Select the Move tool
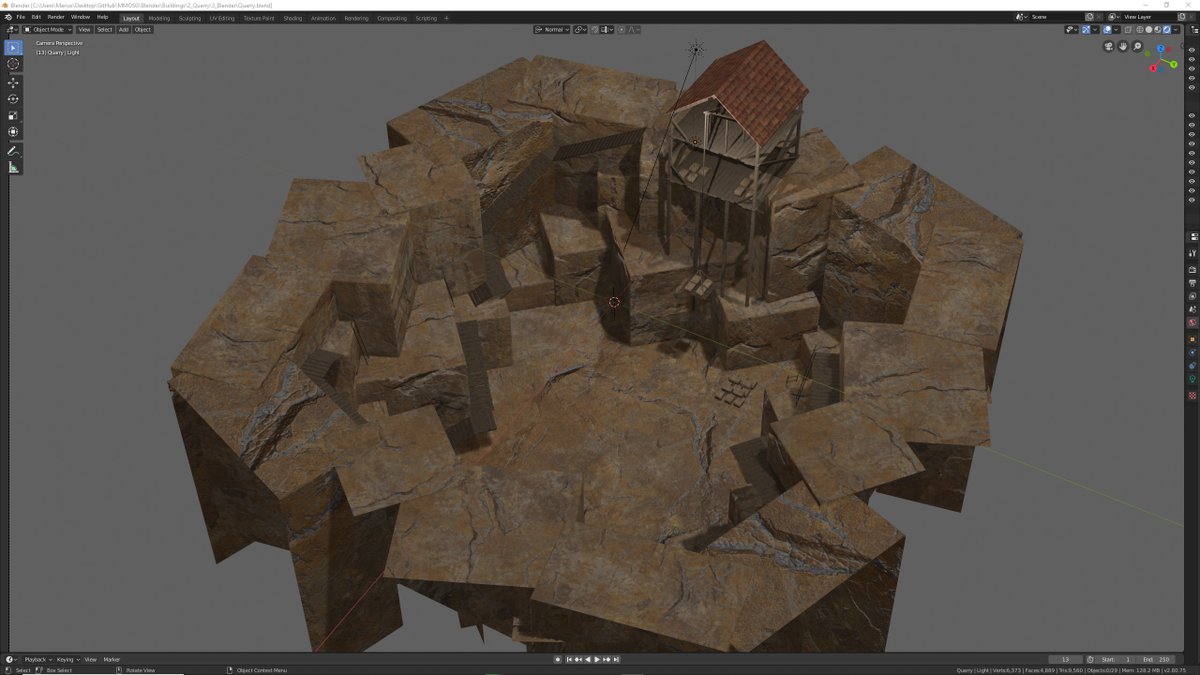 click(x=13, y=83)
